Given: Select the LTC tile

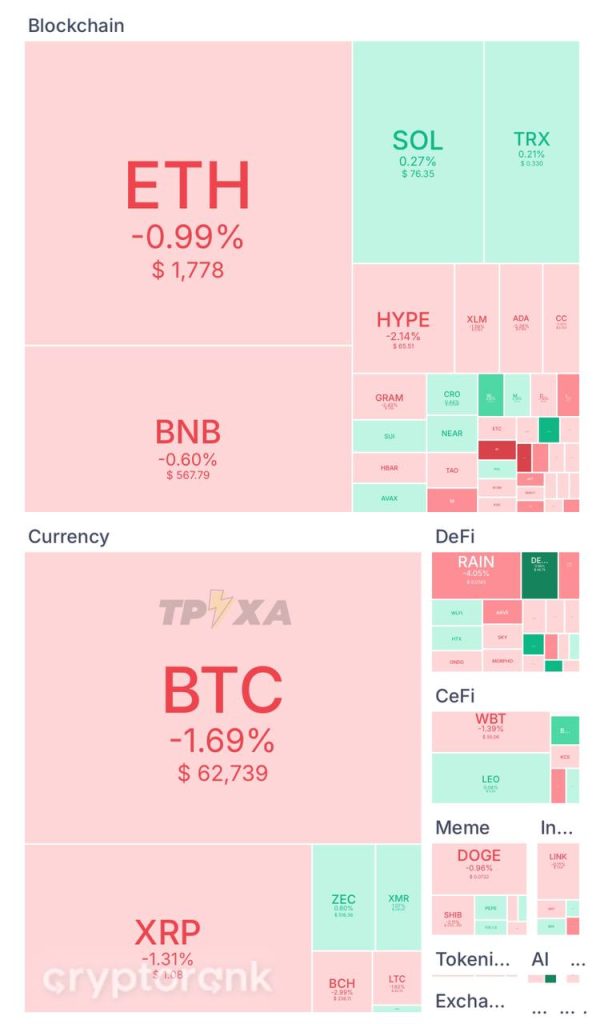Looking at the screenshot, I should click(x=397, y=982).
